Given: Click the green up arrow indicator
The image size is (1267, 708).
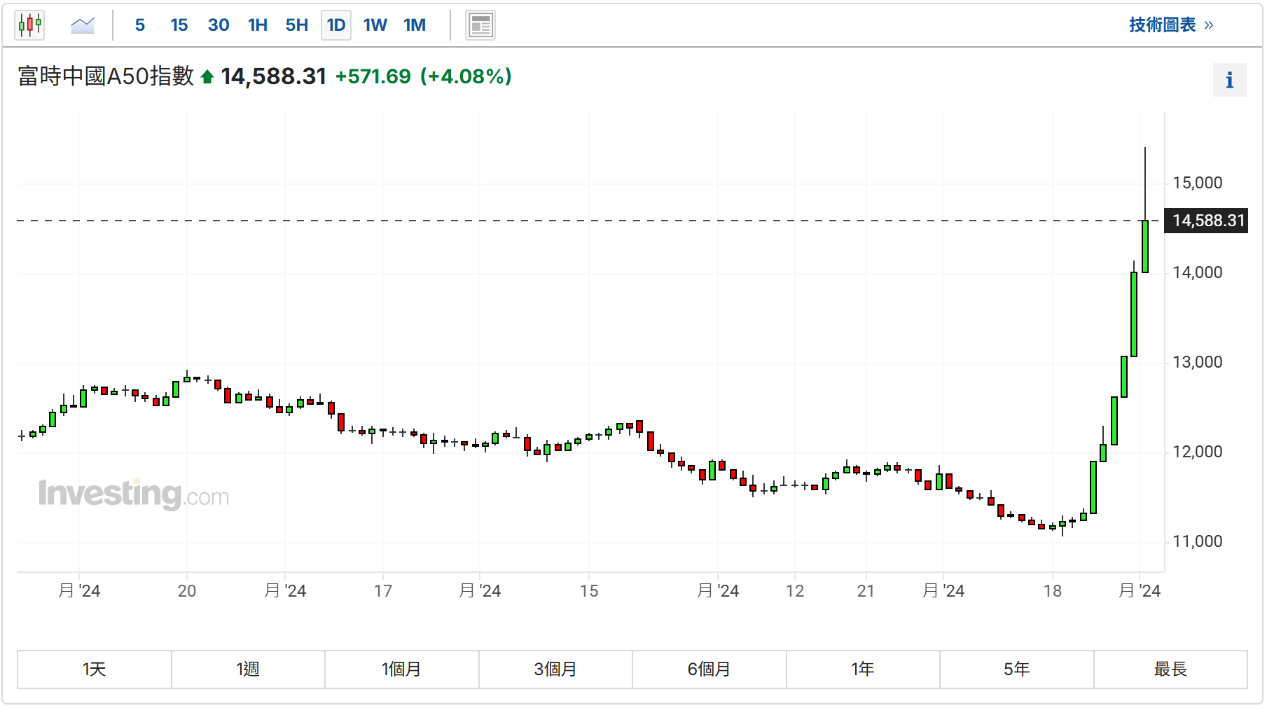Looking at the screenshot, I should coord(207,77).
